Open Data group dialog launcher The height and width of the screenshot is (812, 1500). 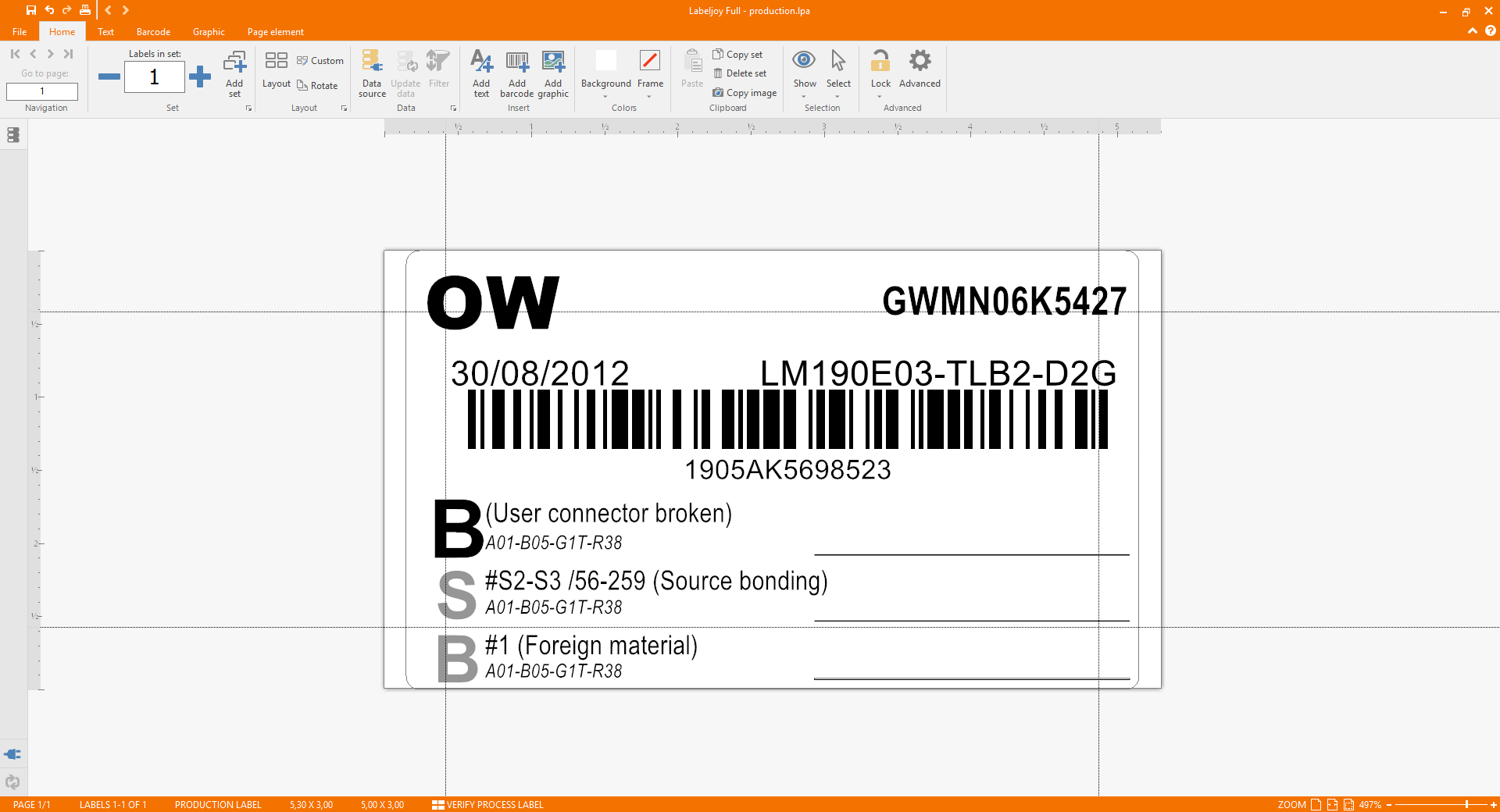tap(453, 109)
